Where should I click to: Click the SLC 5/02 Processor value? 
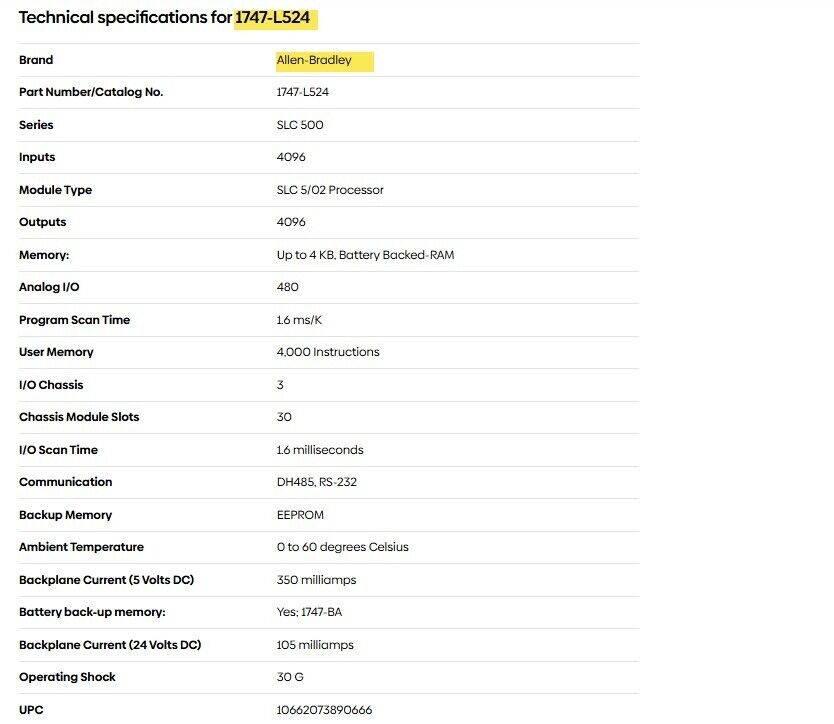click(x=330, y=190)
